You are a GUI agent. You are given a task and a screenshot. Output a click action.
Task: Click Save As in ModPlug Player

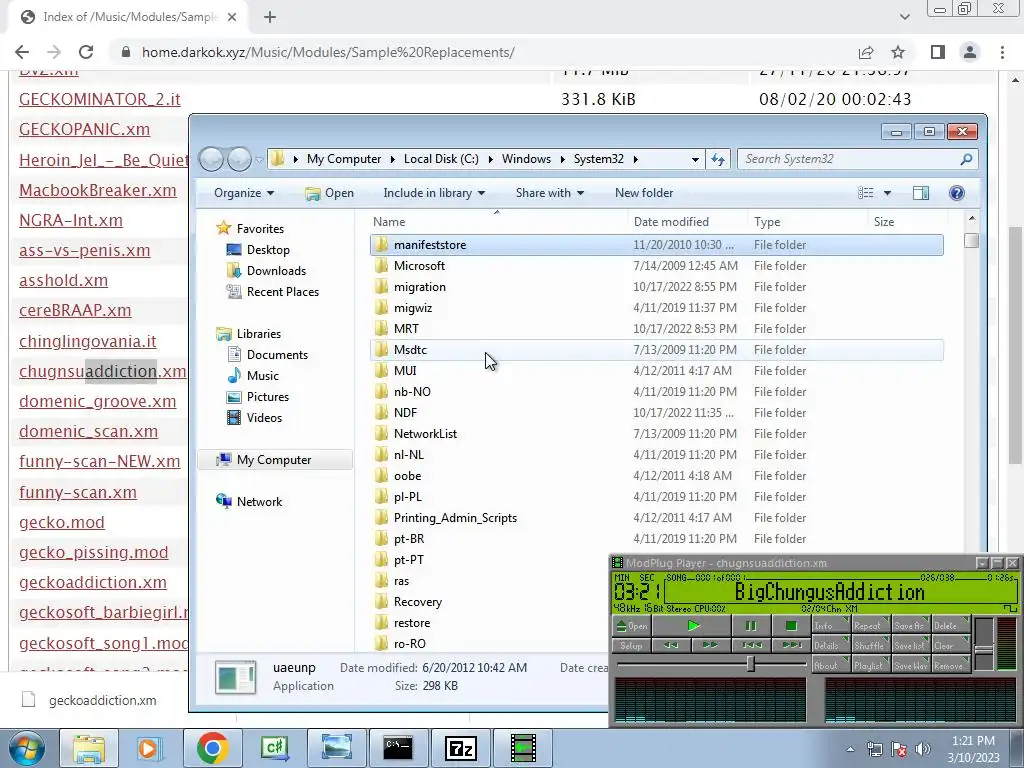point(910,626)
